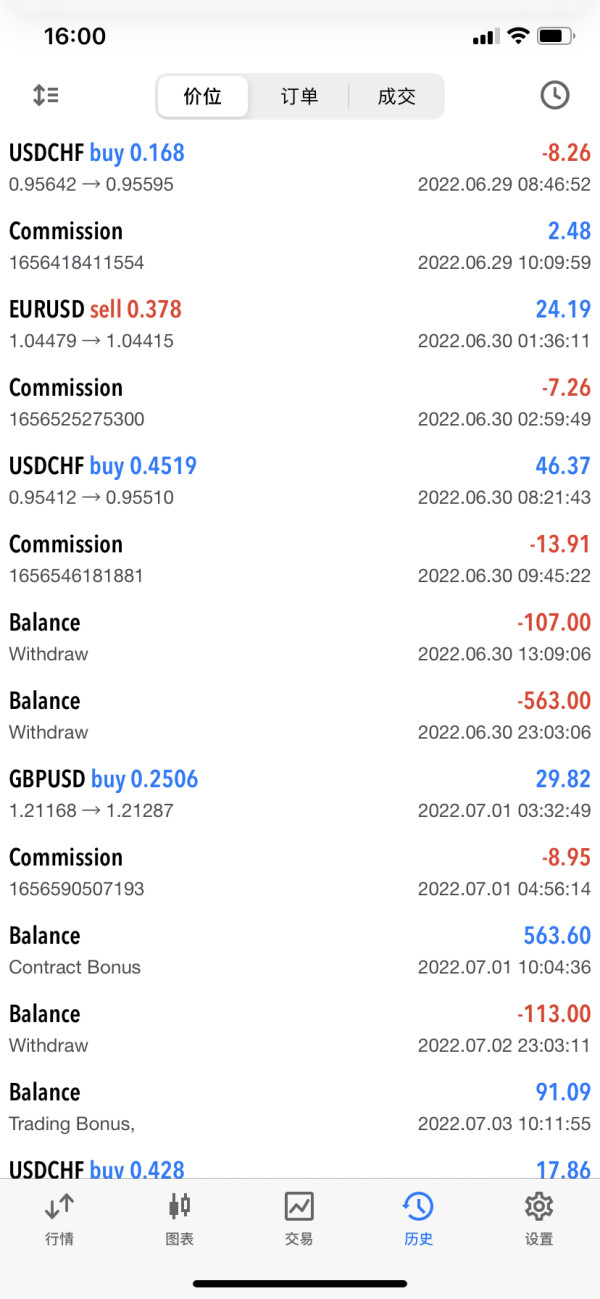600x1299 pixels.
Task: Select the USDCHF buy 0.168 row
Action: pyautogui.click(x=300, y=168)
